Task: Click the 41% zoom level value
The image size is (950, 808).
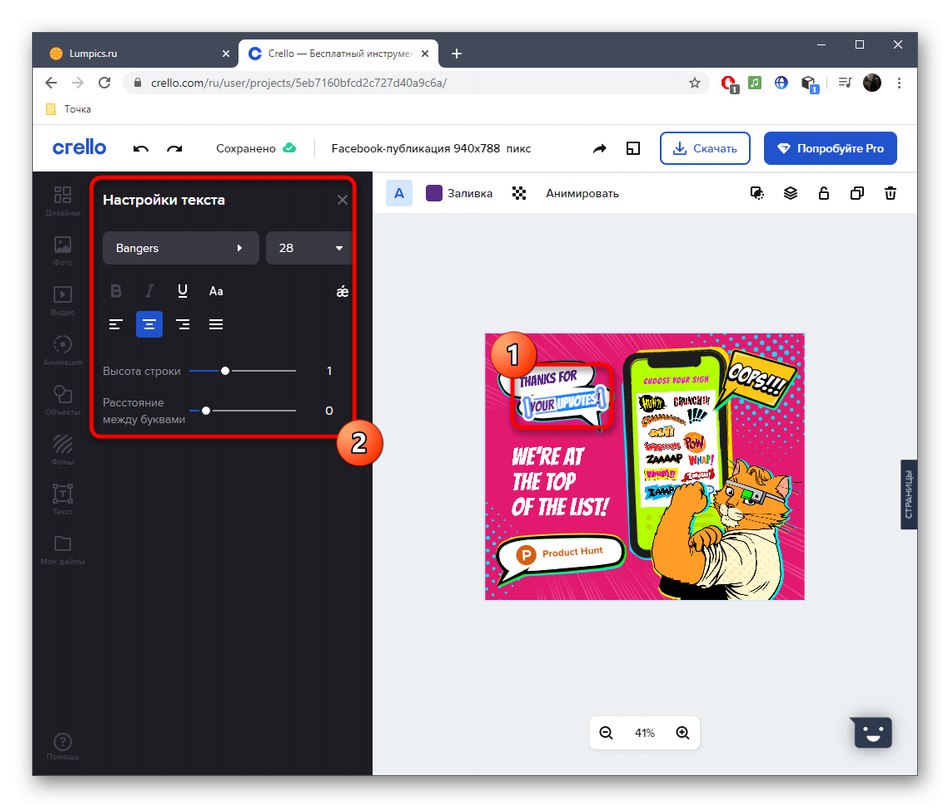Action: click(645, 733)
